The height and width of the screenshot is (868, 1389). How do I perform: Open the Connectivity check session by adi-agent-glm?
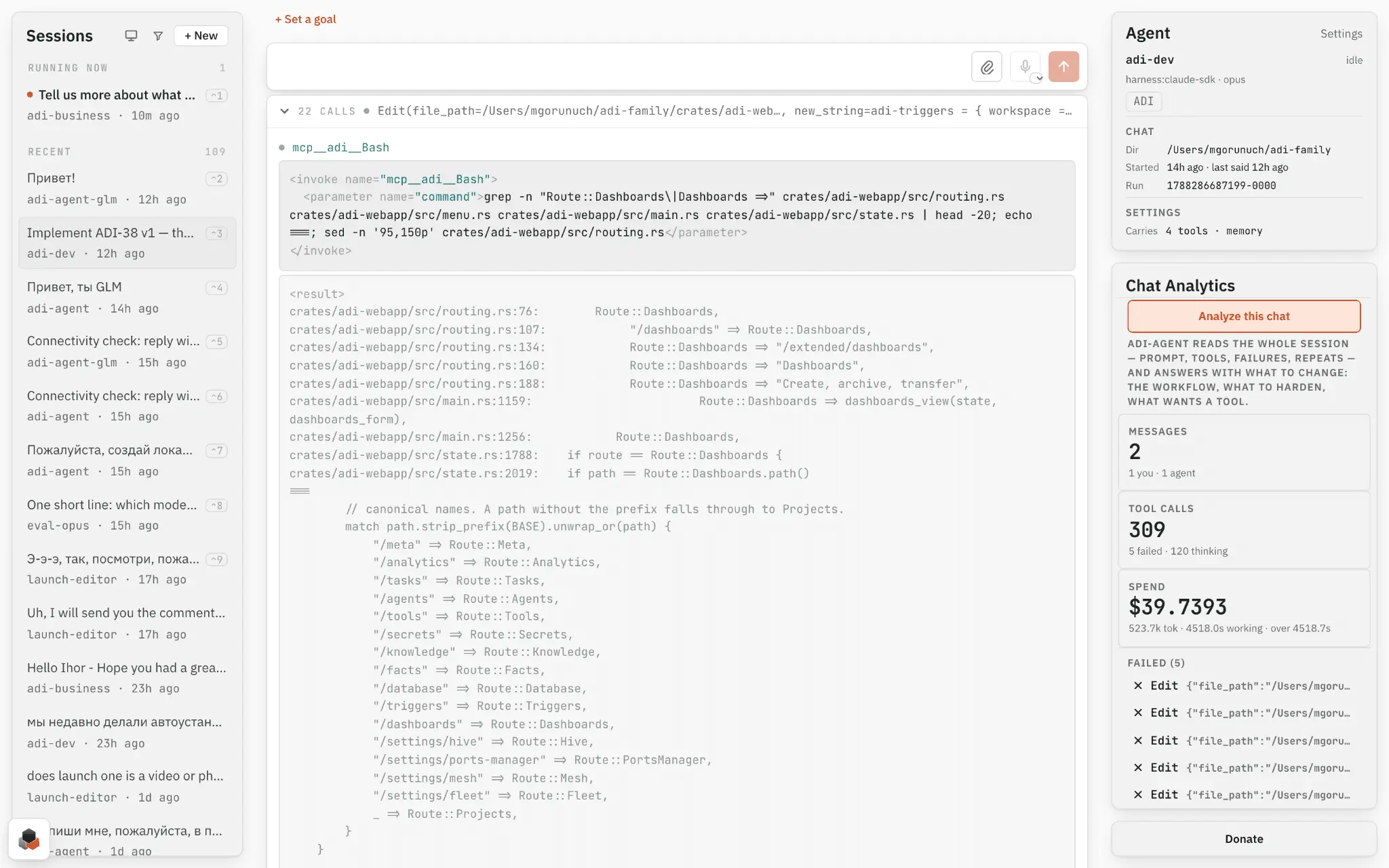[128, 351]
